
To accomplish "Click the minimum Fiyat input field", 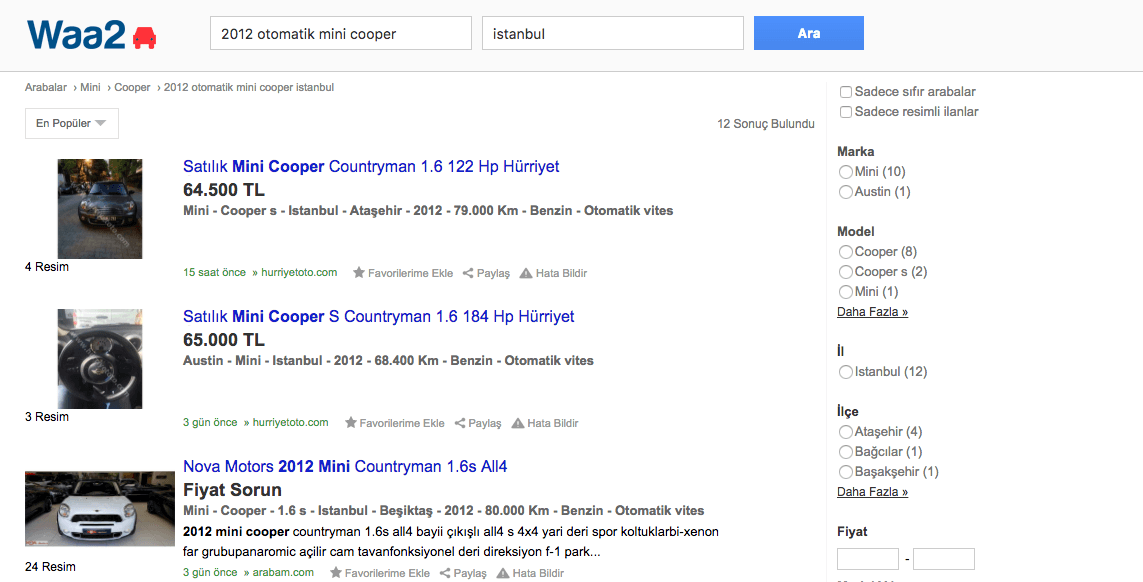I will pyautogui.click(x=867, y=559).
